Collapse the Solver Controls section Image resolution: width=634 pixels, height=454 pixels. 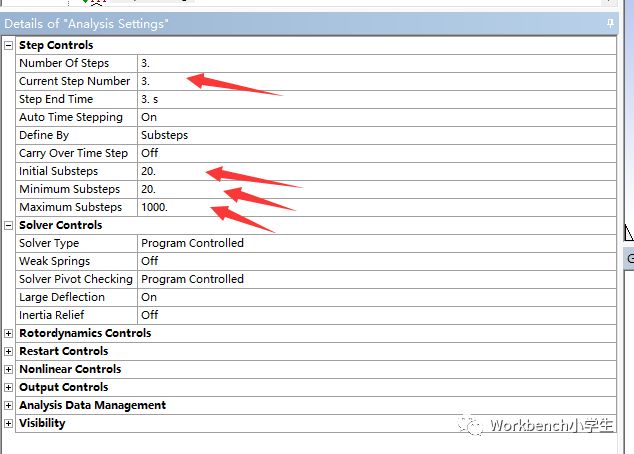[8, 225]
